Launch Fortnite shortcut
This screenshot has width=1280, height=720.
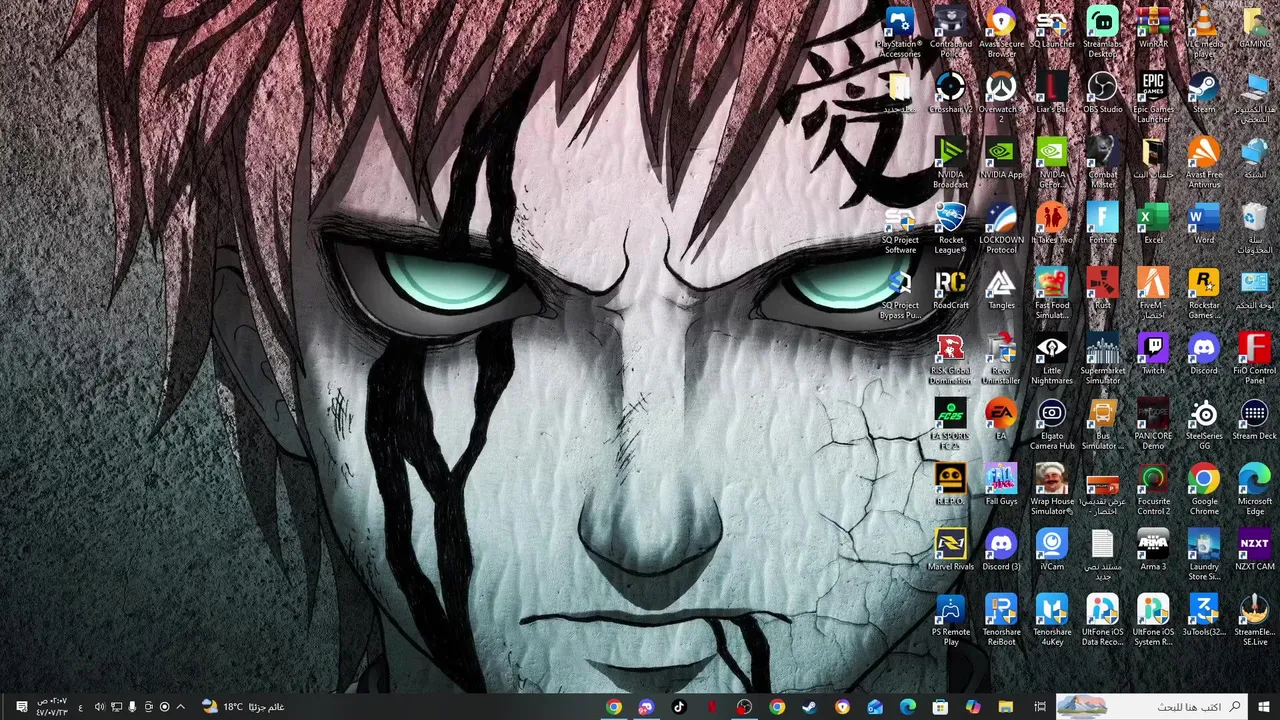1103,224
